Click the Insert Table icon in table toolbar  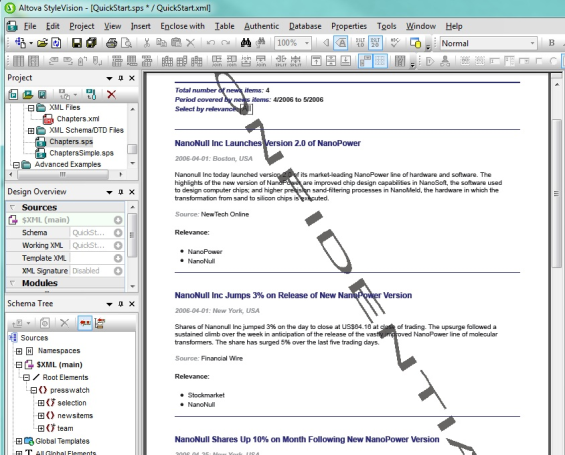coord(18,61)
